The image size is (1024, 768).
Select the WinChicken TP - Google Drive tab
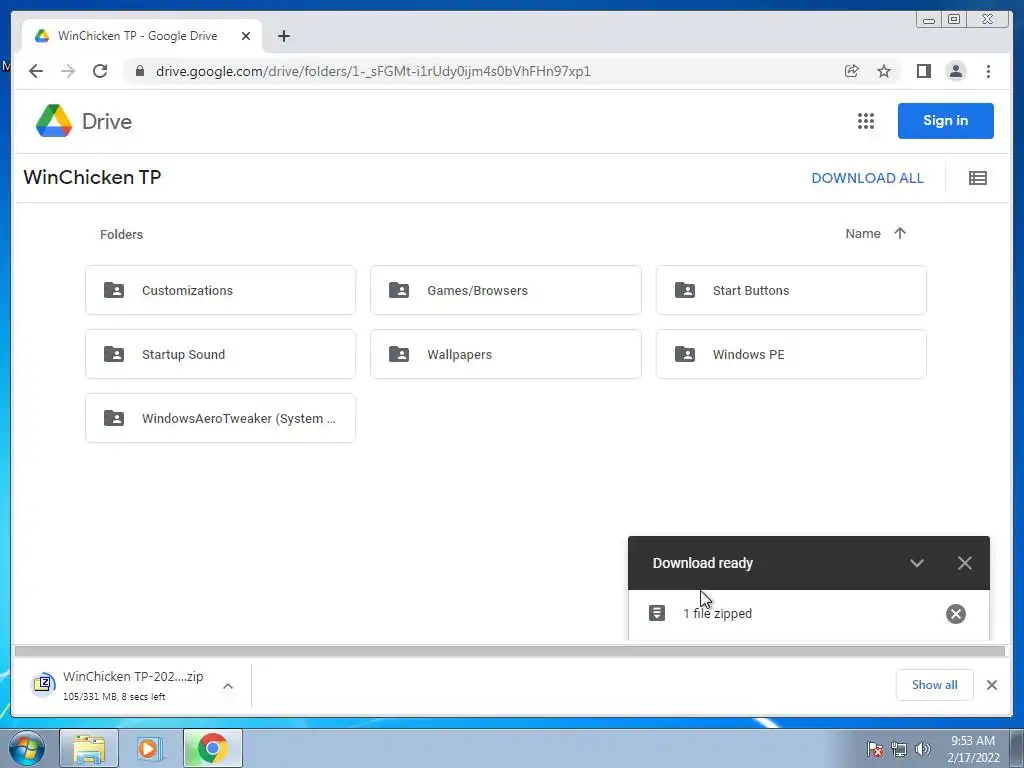pos(142,36)
